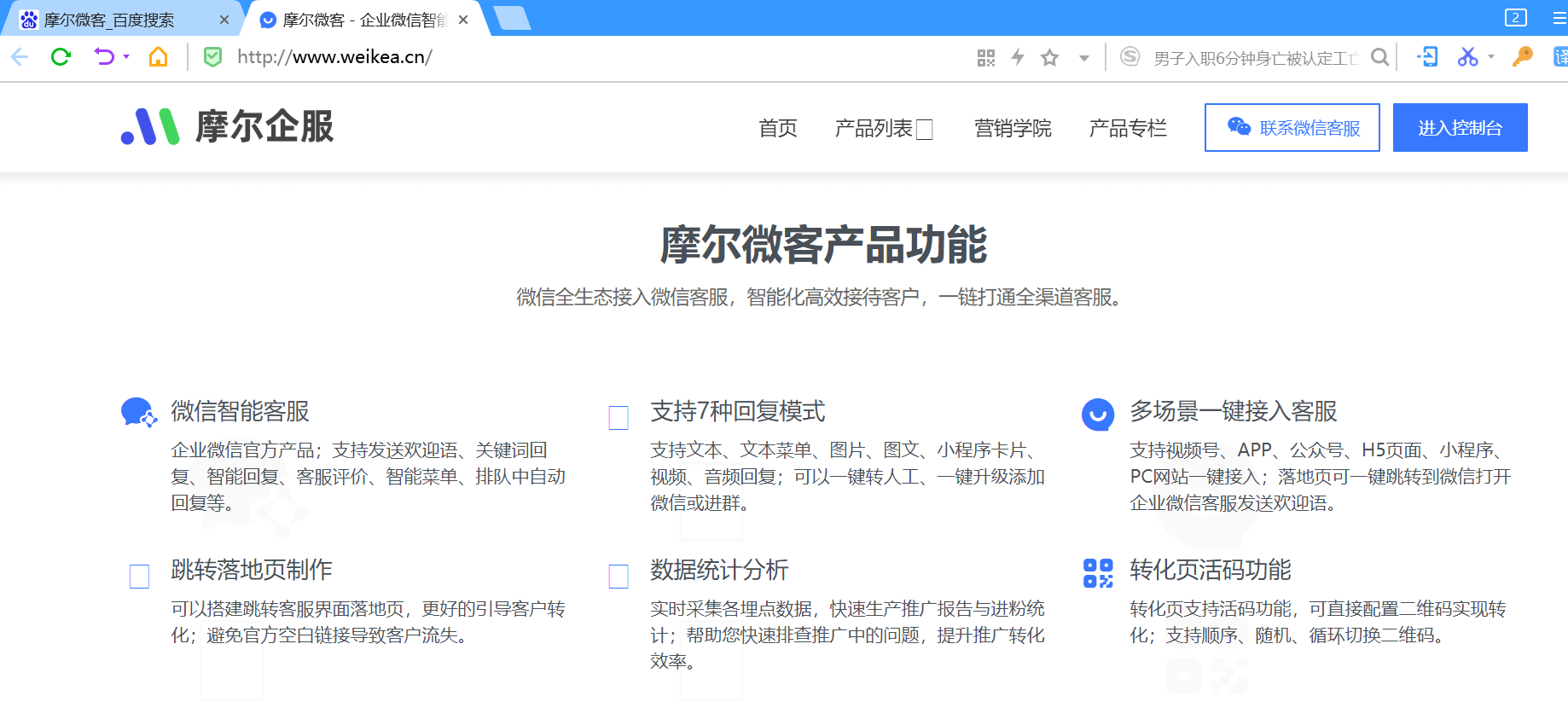Screen dimensions: 1568x725
Task: Open the browser hamburger menu
Action: tap(1559, 18)
